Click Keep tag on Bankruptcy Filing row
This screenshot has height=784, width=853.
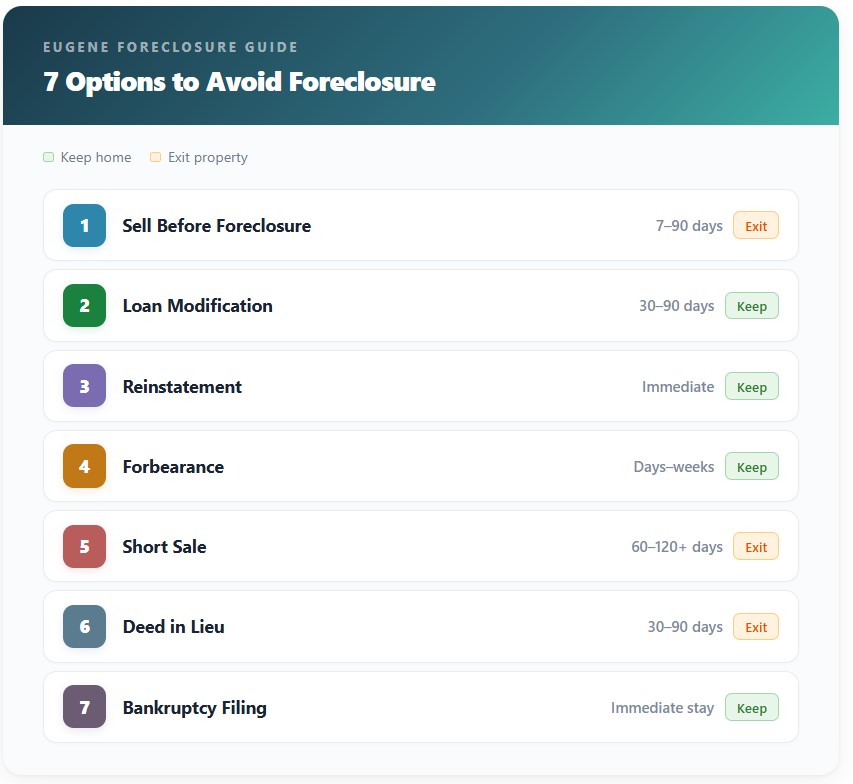(x=752, y=708)
